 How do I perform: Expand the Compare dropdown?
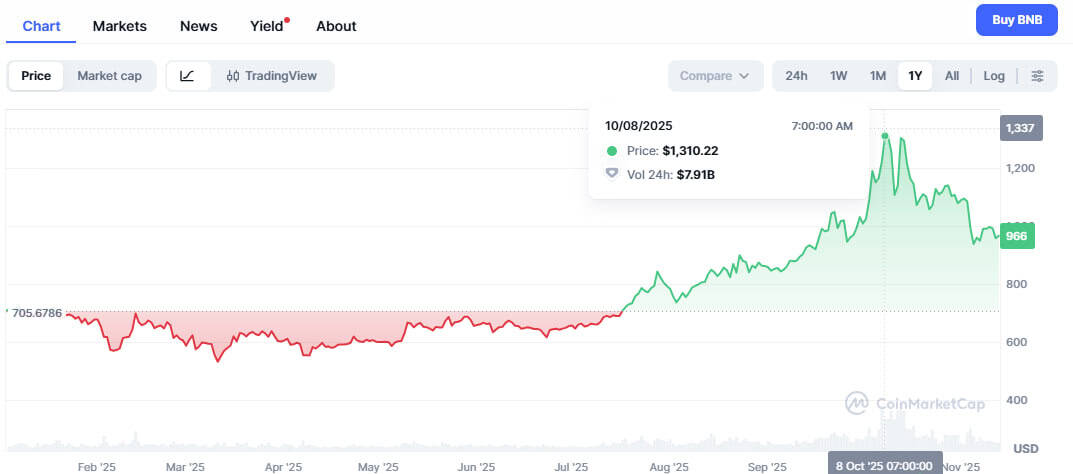pyautogui.click(x=714, y=76)
